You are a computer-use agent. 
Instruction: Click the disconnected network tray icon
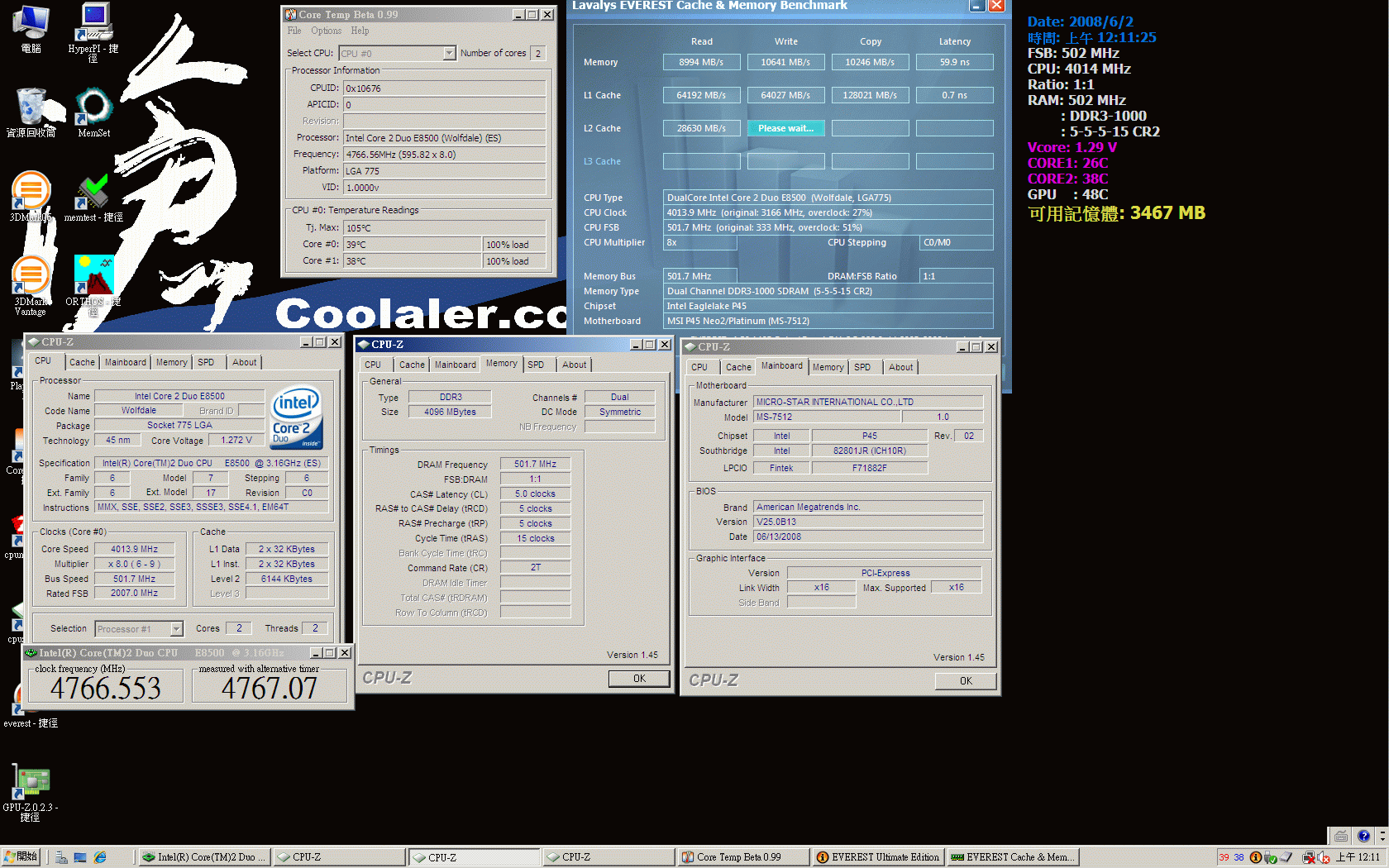coord(1309,857)
